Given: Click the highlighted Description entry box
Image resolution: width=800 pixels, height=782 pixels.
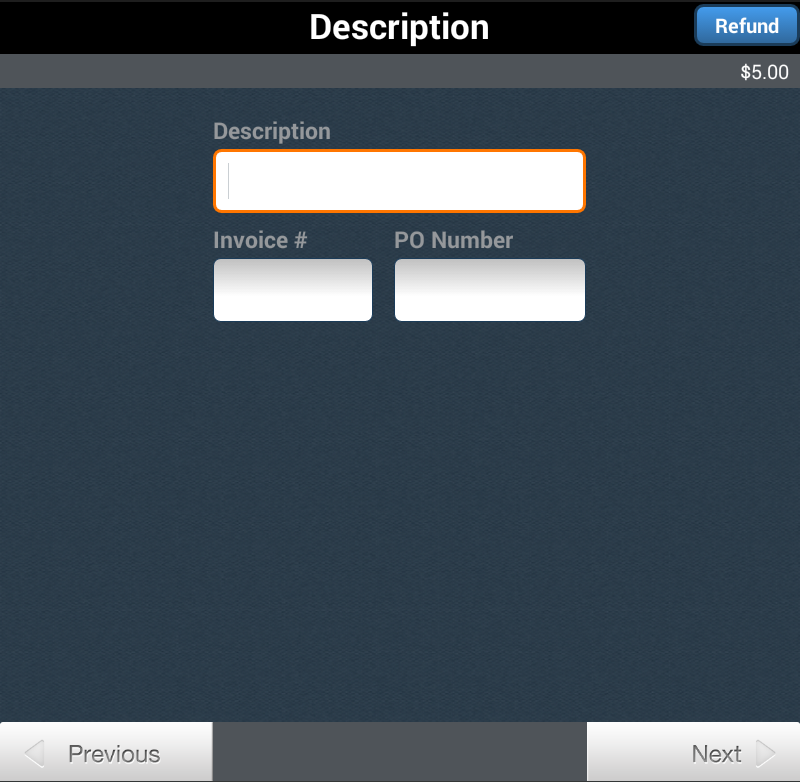Looking at the screenshot, I should tap(398, 180).
